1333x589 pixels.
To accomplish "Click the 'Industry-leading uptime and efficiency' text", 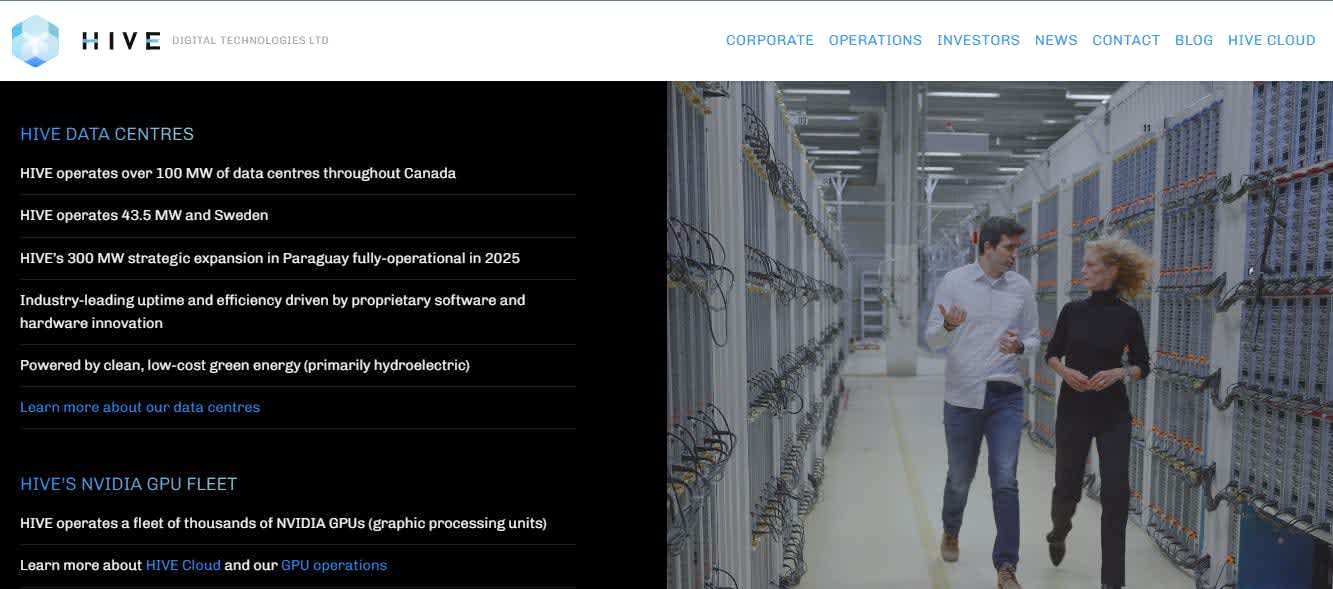I will [x=272, y=311].
